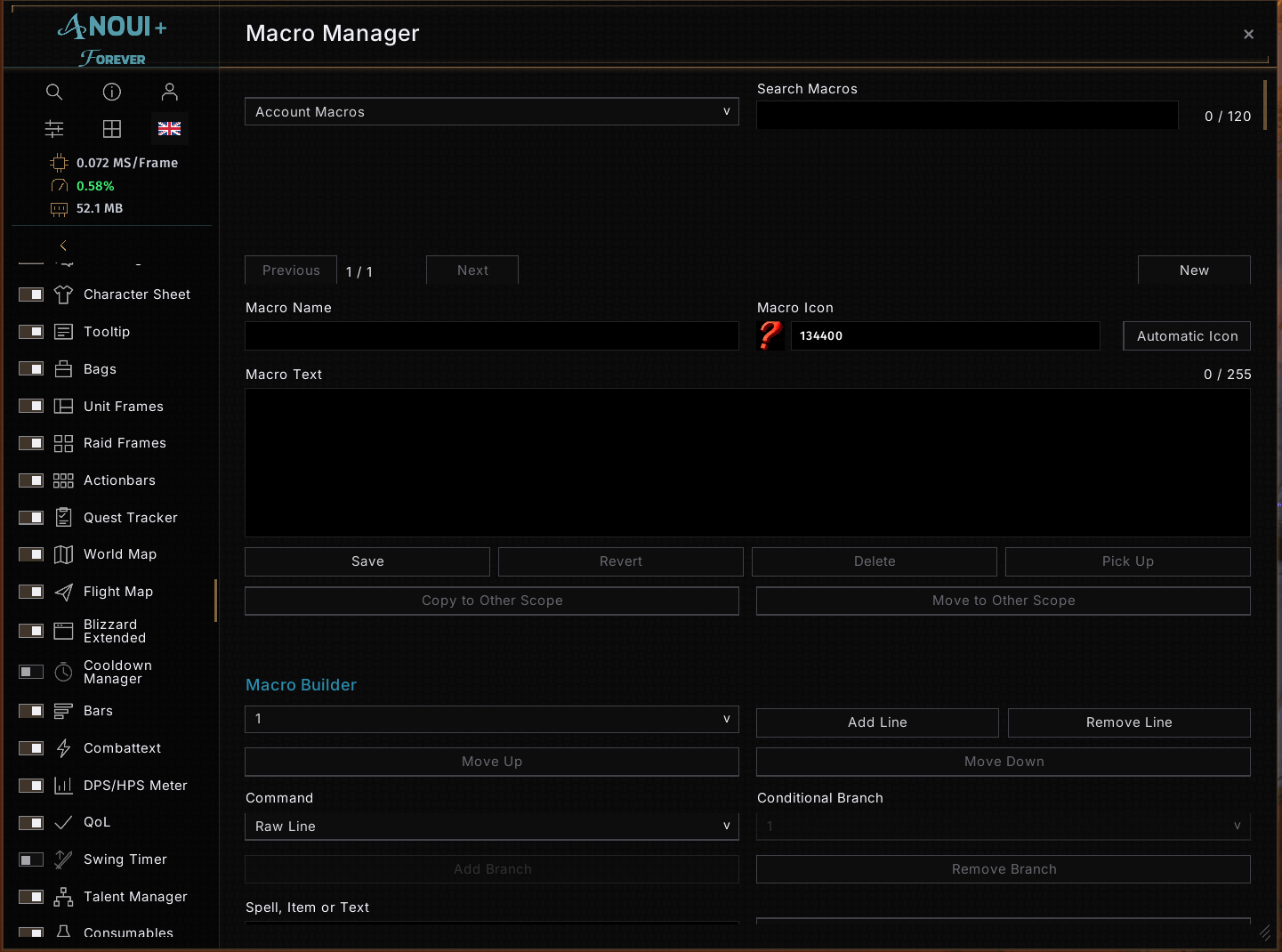Open the info circle icon
Screen dimensions: 1282x952
tap(112, 92)
